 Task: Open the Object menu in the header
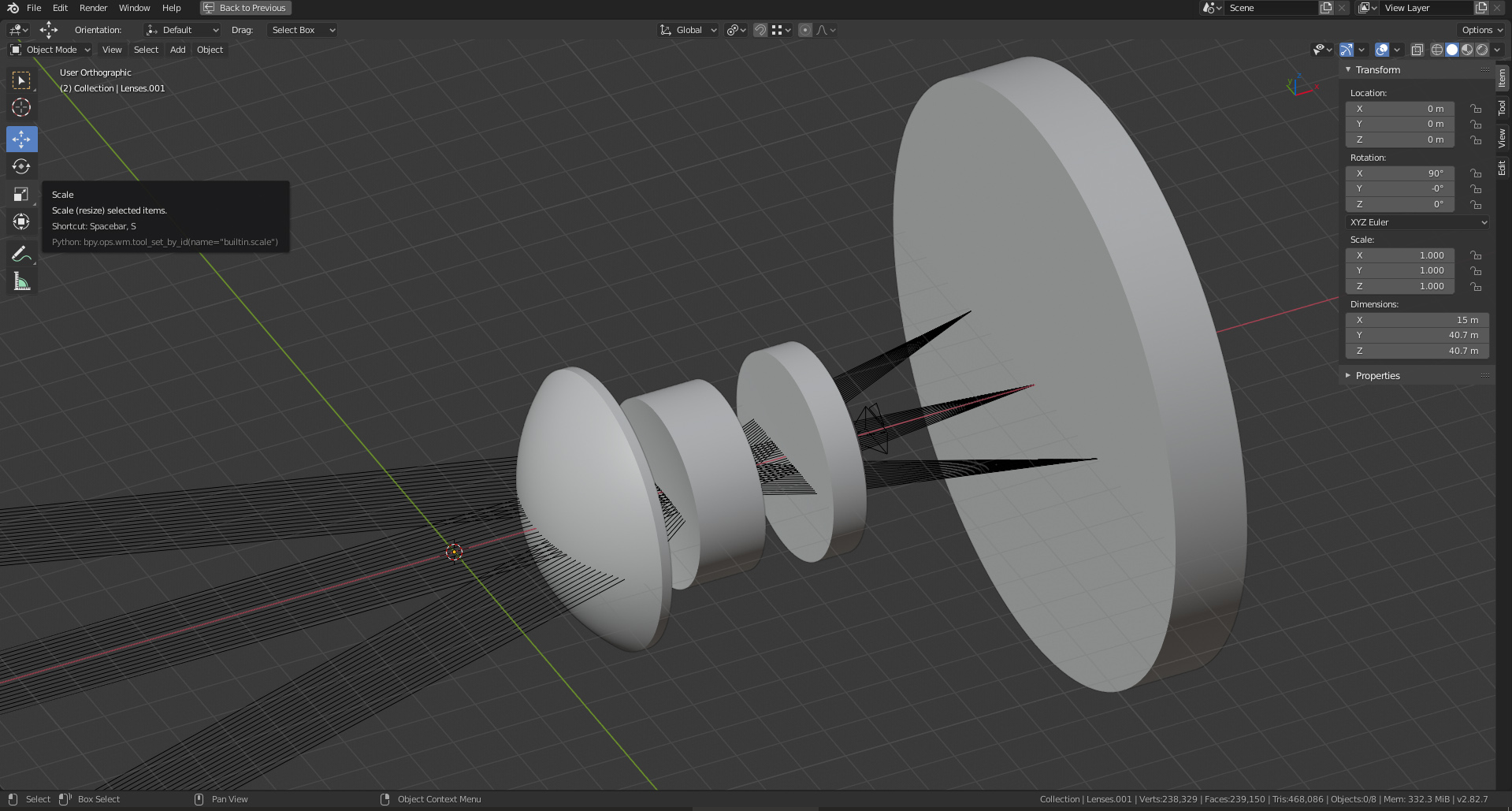click(x=210, y=50)
